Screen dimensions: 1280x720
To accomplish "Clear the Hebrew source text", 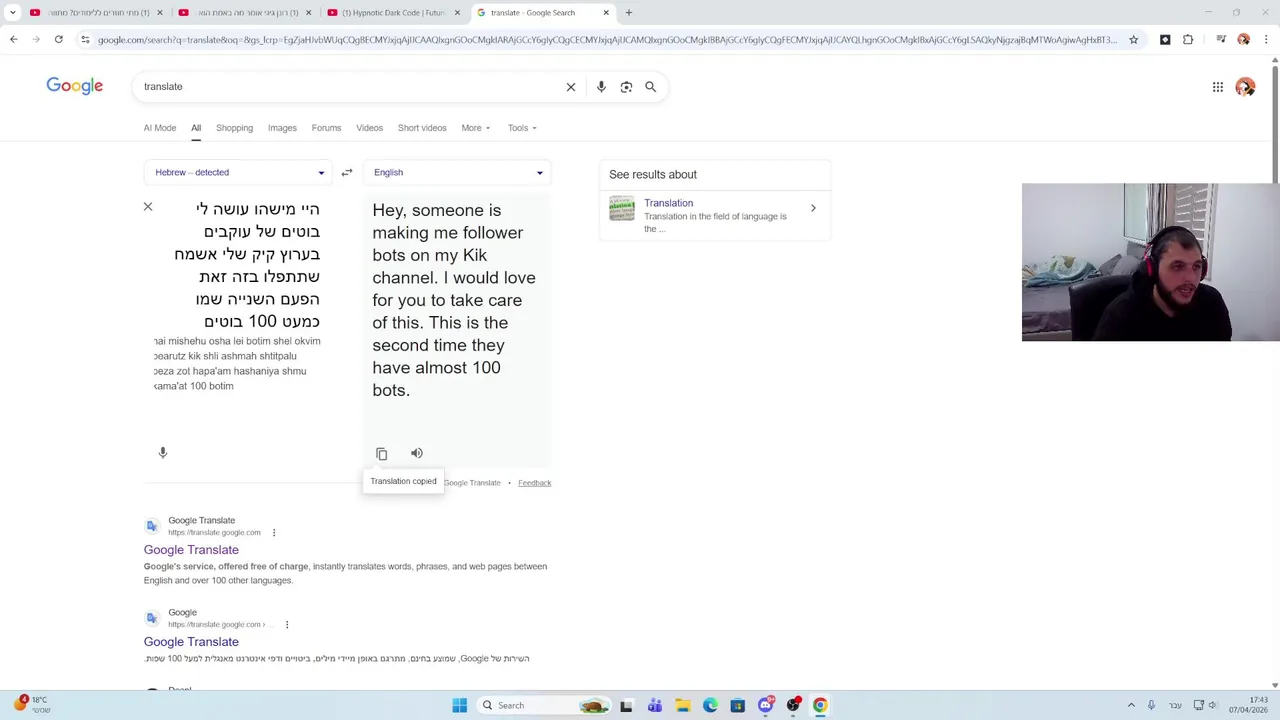I will (148, 207).
